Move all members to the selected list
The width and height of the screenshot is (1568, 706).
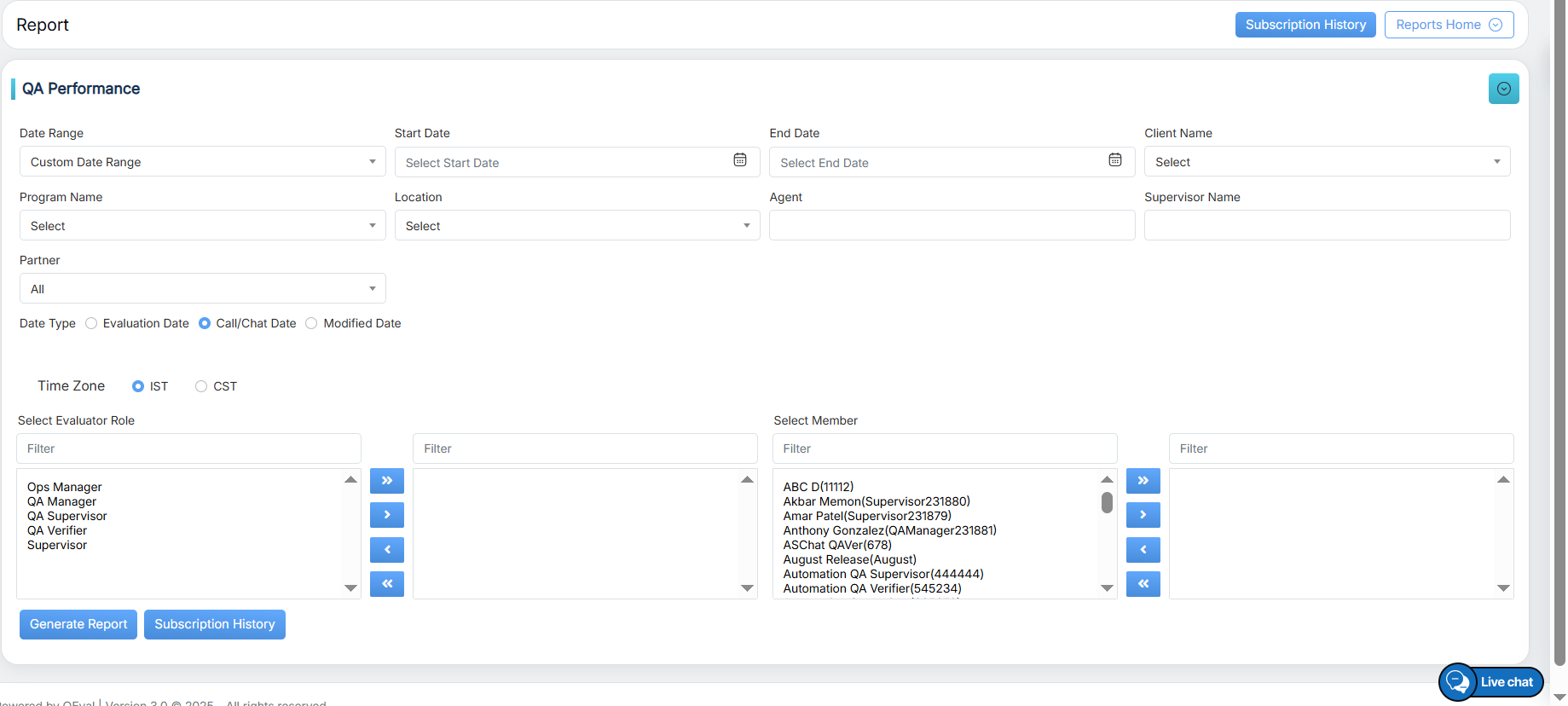[1143, 481]
